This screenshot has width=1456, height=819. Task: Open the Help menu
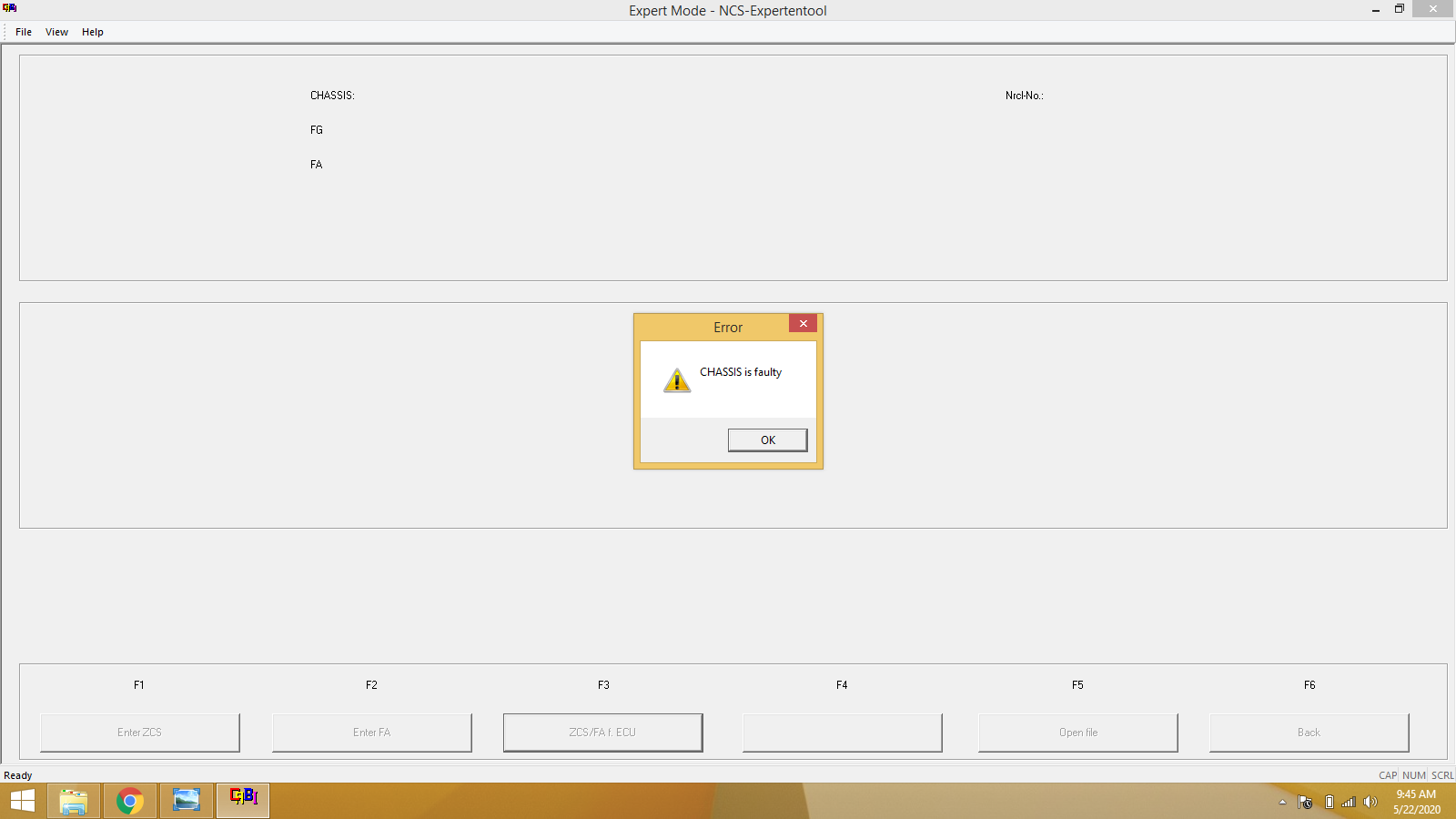pos(93,32)
